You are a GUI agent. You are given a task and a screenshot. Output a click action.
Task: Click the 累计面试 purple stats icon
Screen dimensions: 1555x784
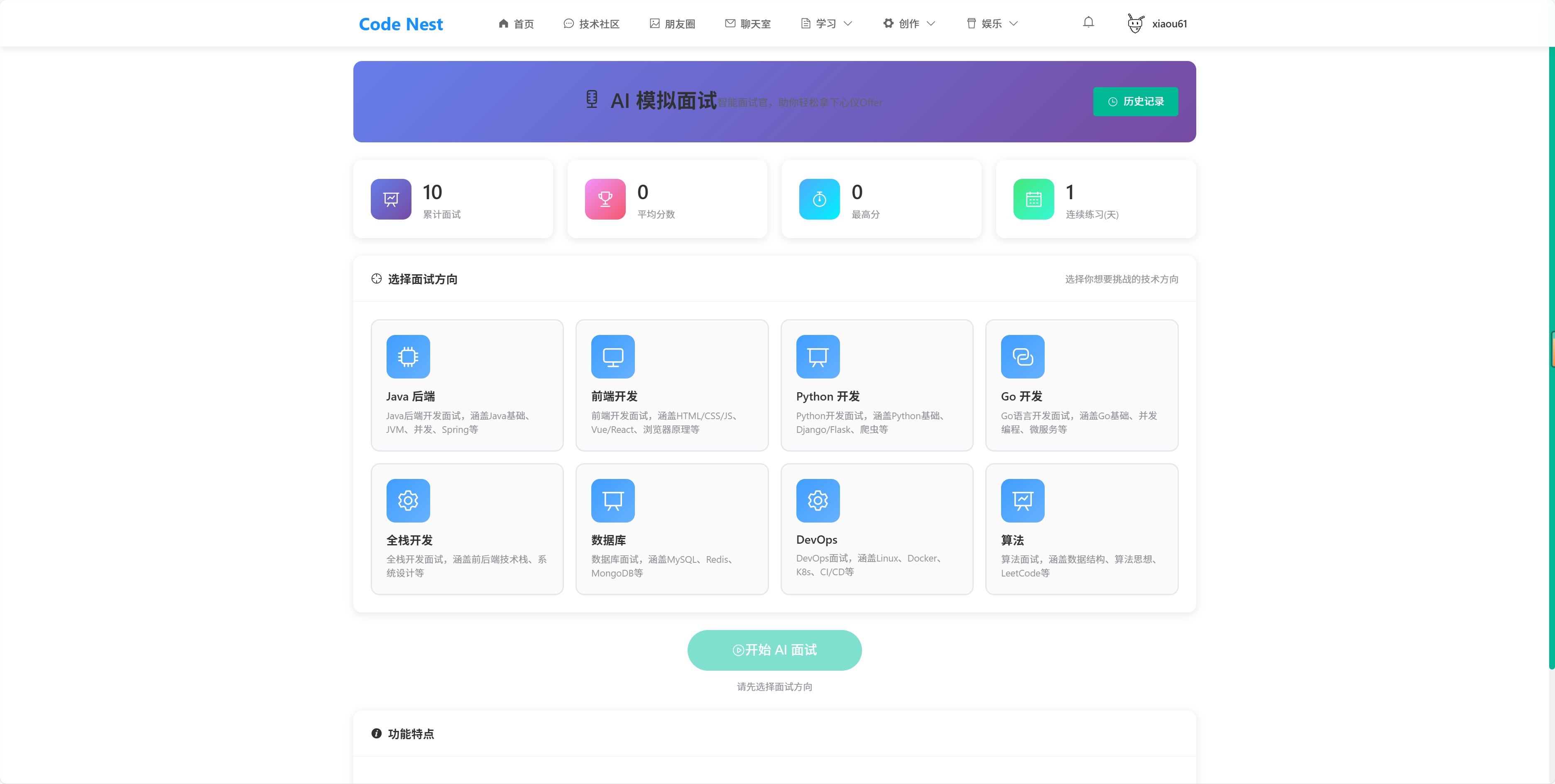click(x=391, y=198)
